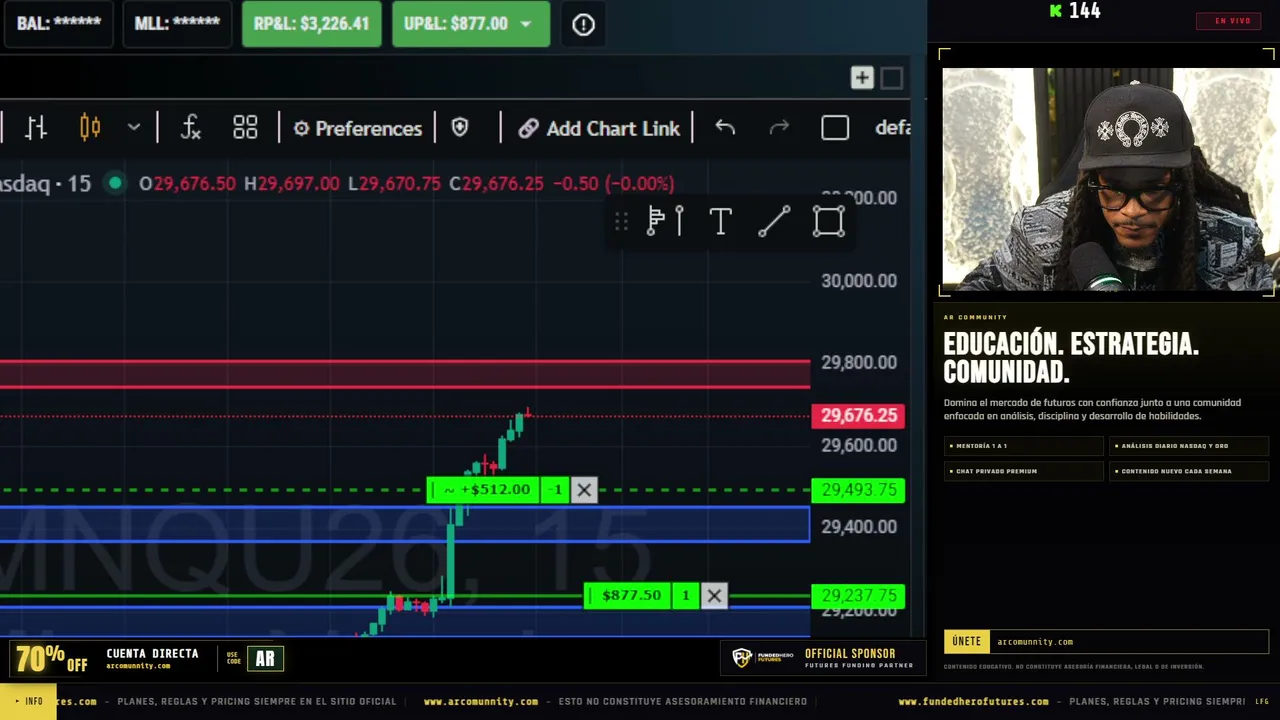Viewport: 1280px width, 720px height.
Task: Click the red resistance zone band
Action: pyautogui.click(x=404, y=374)
